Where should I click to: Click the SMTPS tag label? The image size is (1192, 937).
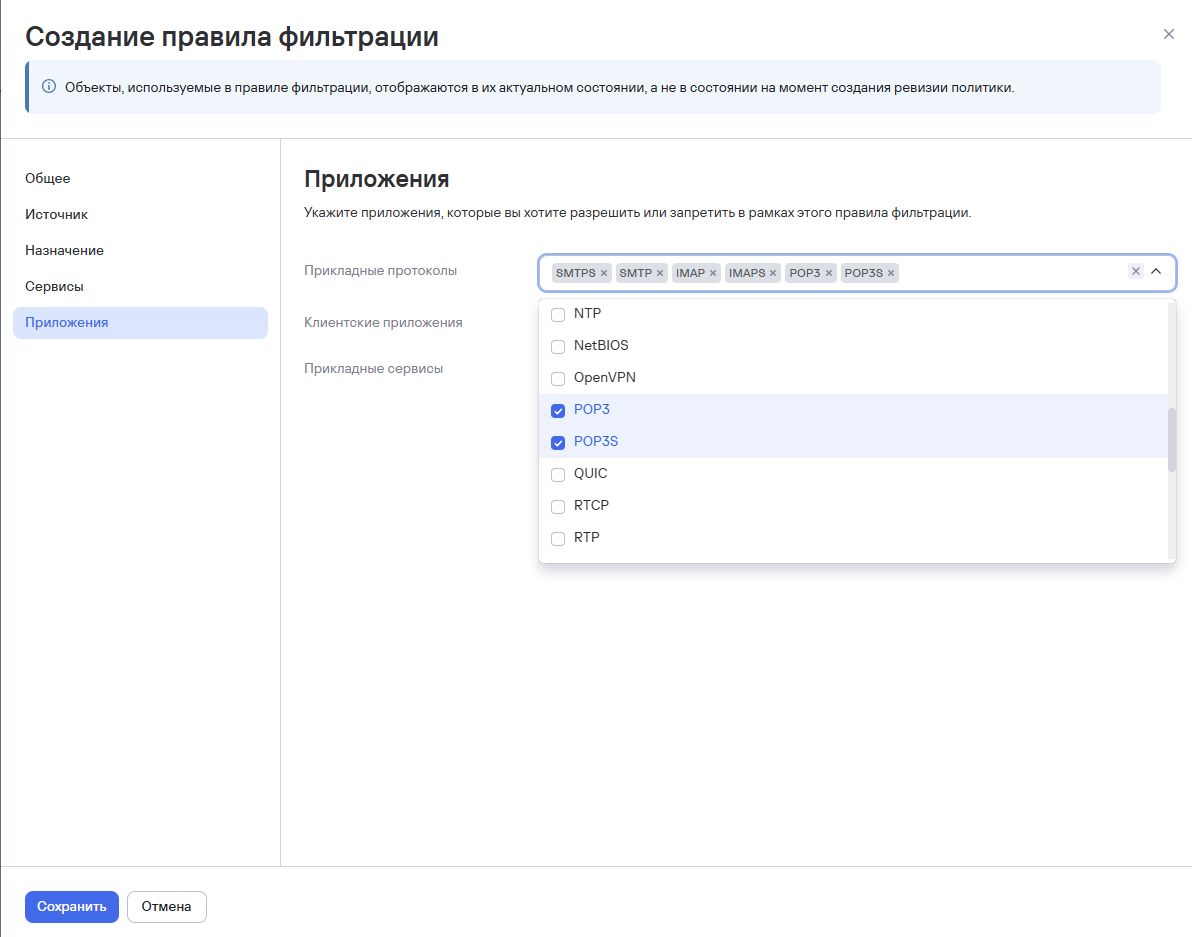[x=575, y=273]
